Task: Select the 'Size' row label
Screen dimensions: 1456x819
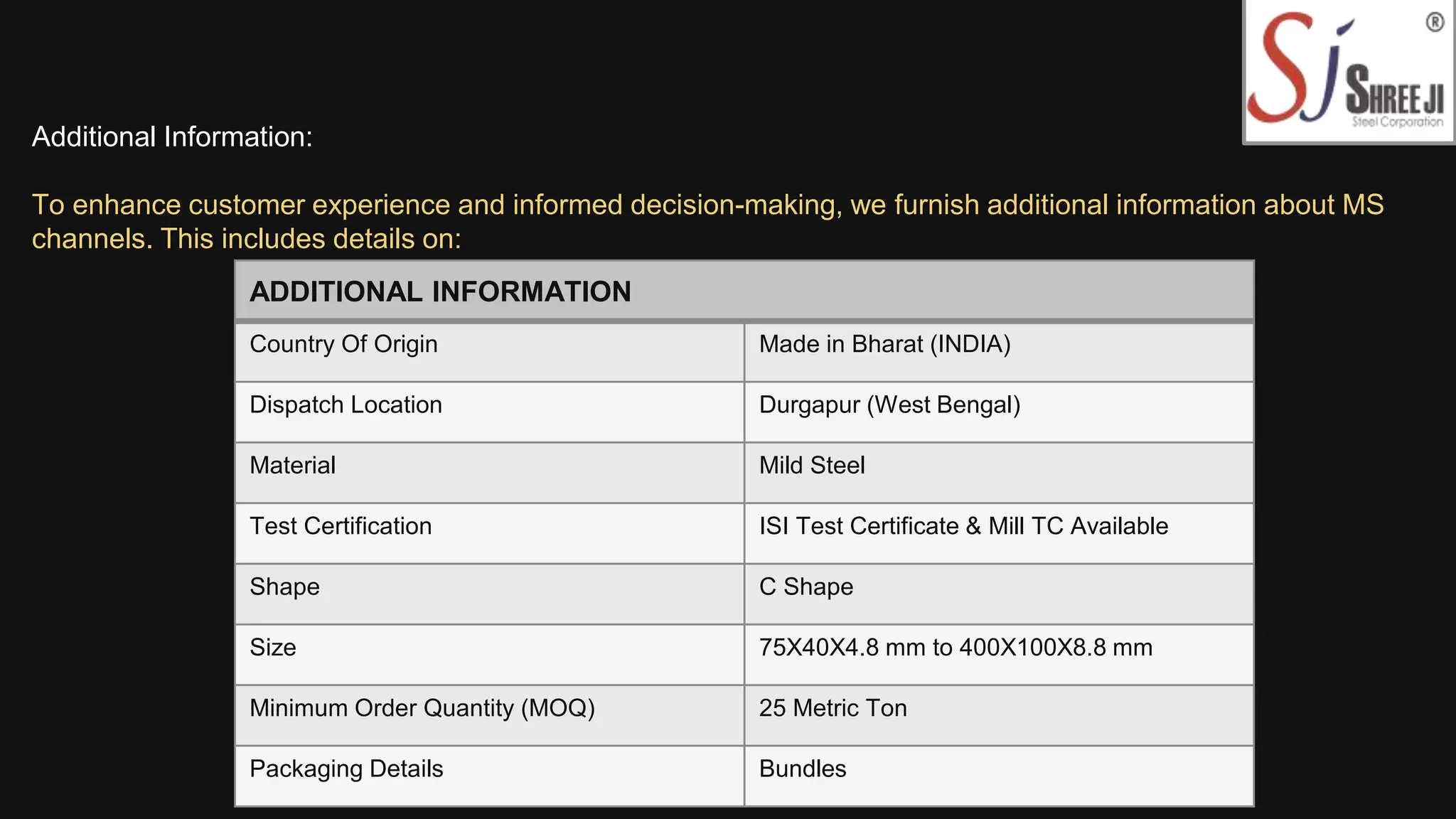Action: [x=272, y=648]
